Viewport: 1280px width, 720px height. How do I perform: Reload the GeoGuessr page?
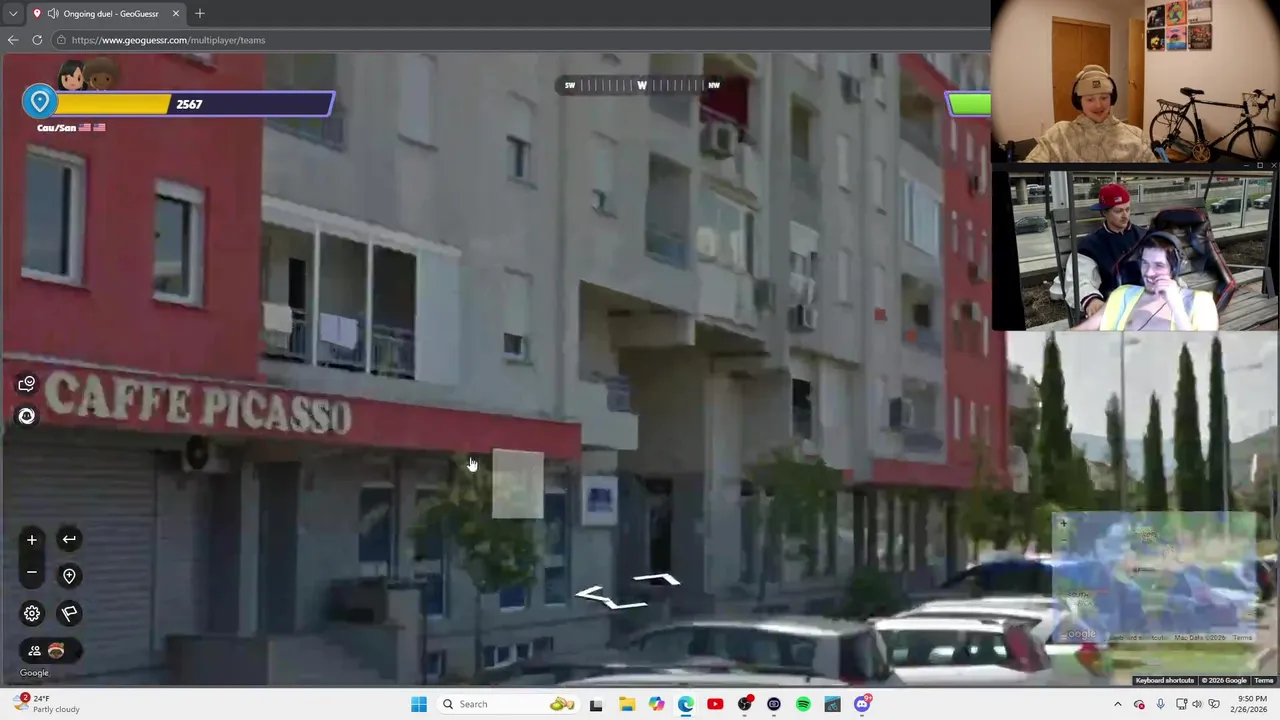point(37,40)
